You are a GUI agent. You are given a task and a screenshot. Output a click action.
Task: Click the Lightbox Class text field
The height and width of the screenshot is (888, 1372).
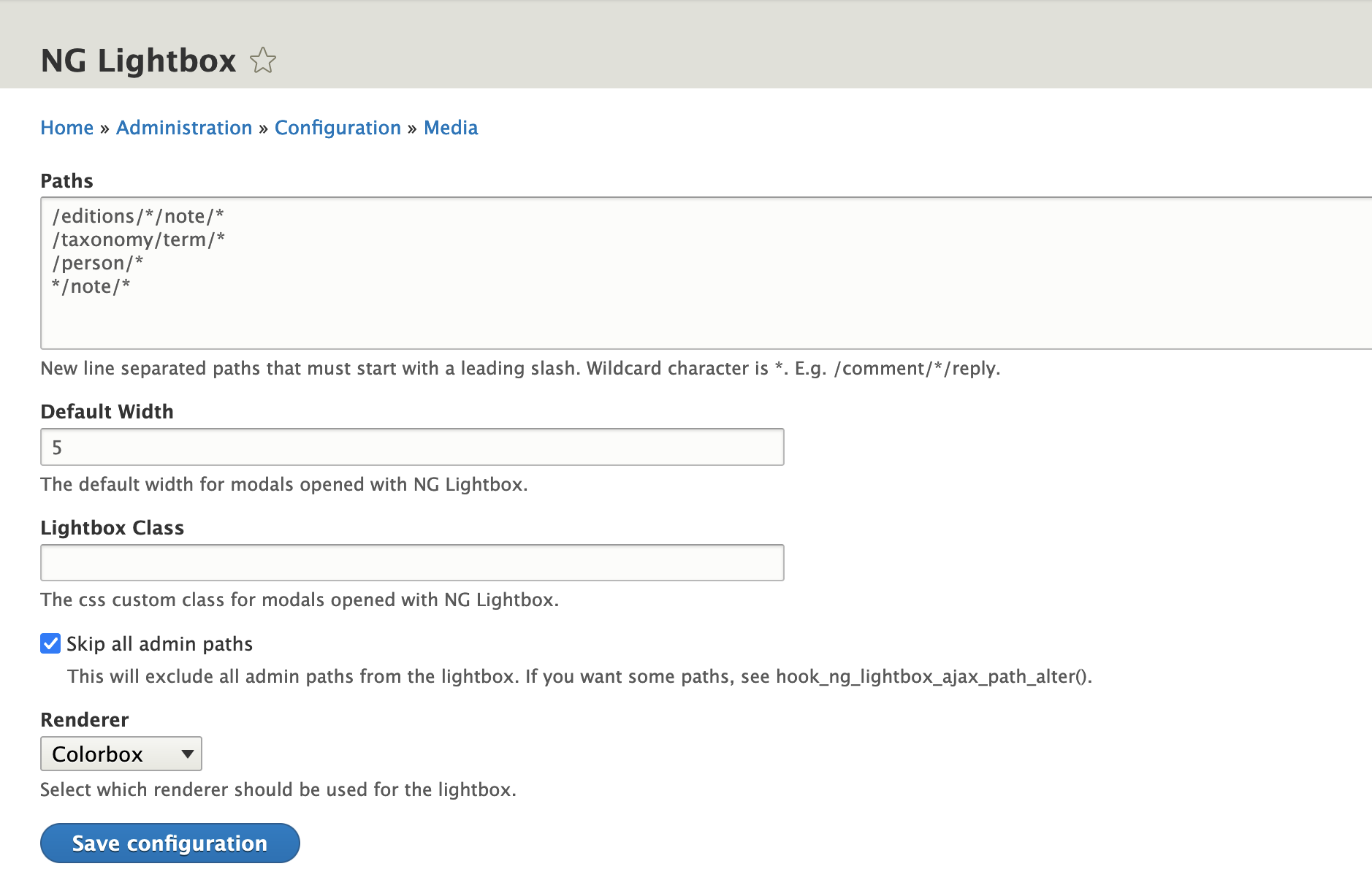pos(412,562)
